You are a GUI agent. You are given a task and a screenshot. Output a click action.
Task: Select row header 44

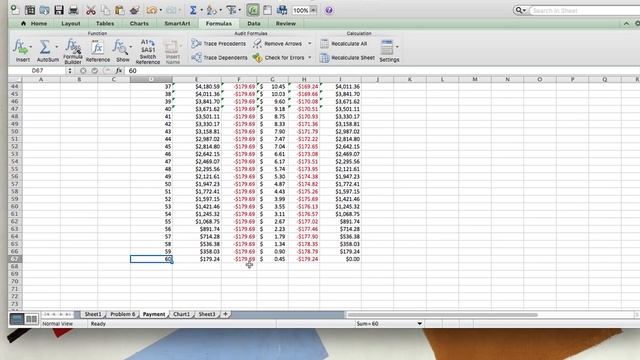click(15, 87)
